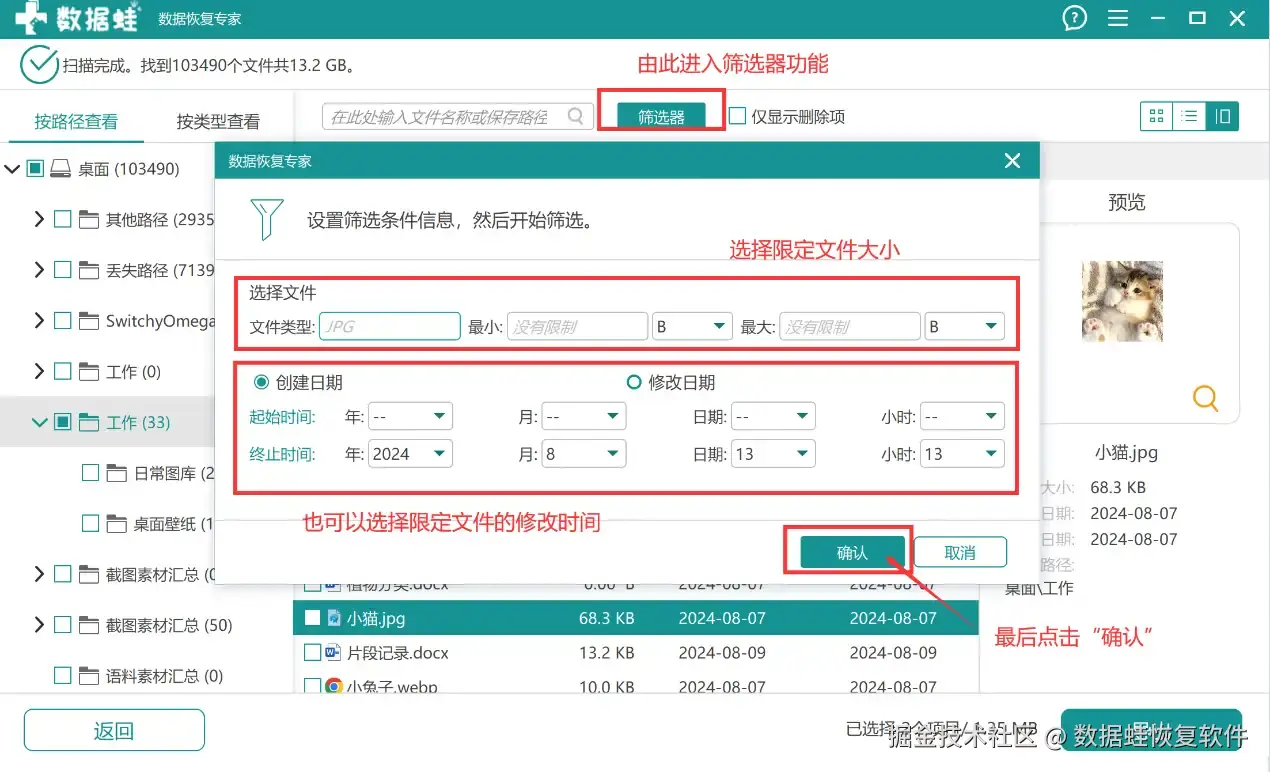Close the filter dialog with X
The width and height of the screenshot is (1270, 772).
(x=1012, y=161)
